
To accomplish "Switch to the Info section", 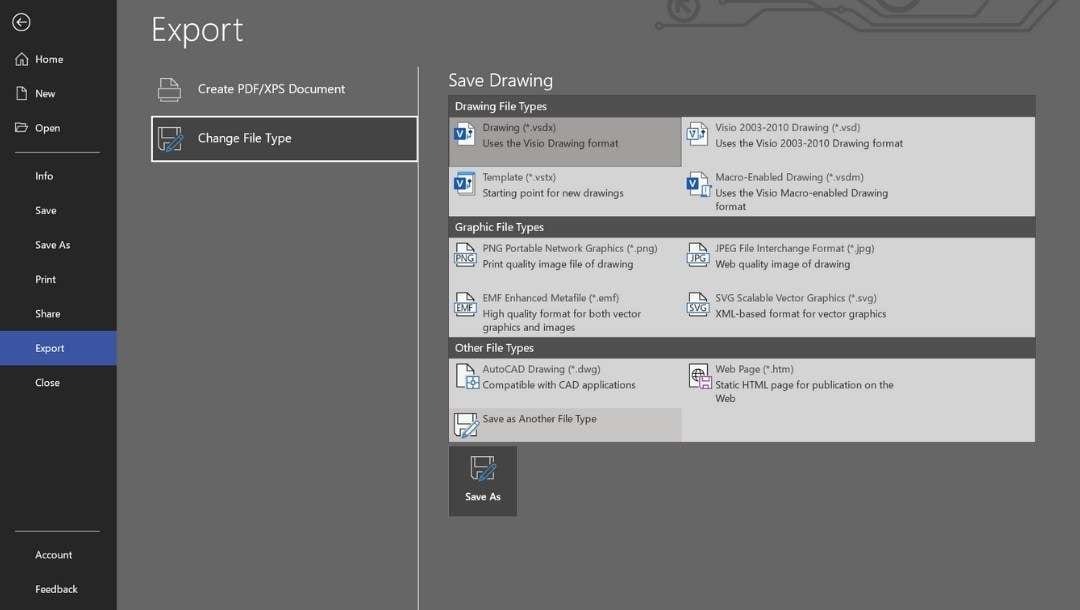I will 43,175.
